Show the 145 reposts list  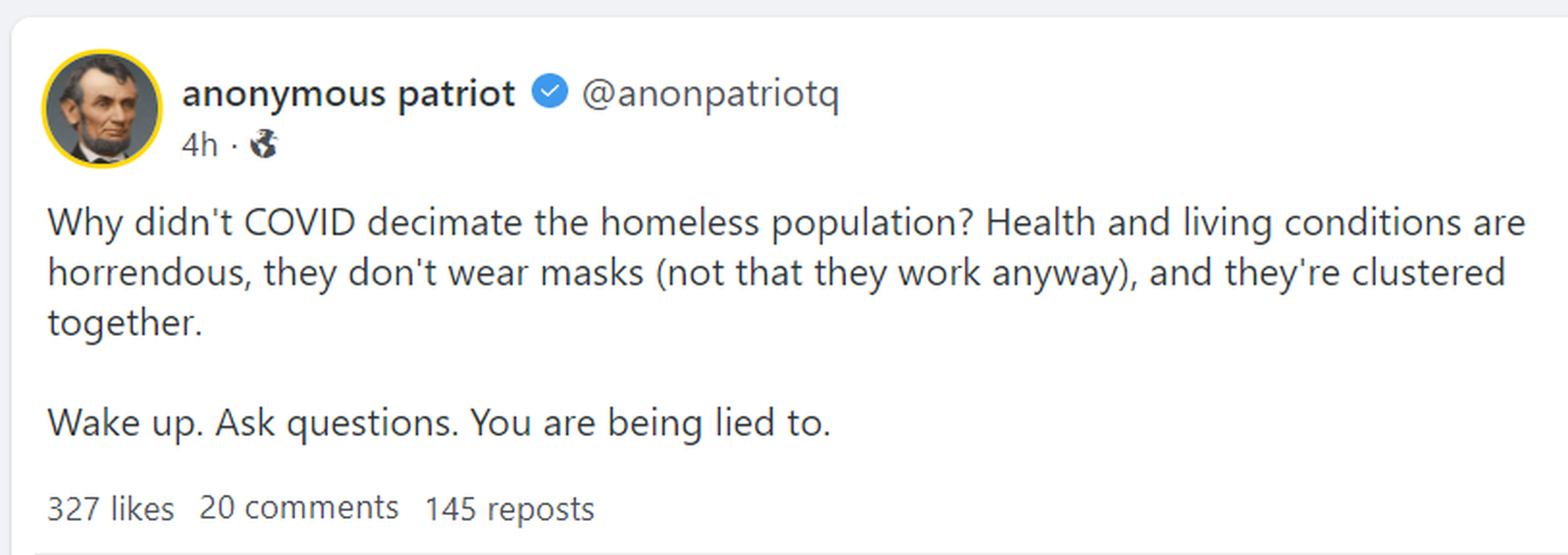point(509,509)
